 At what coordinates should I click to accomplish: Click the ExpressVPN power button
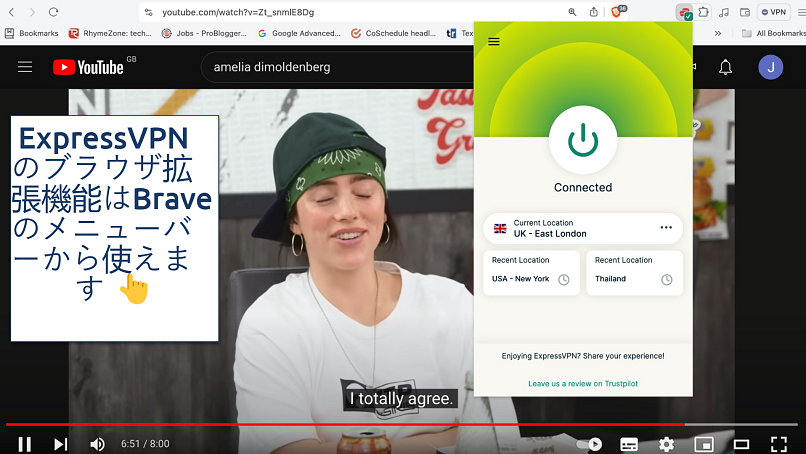[x=583, y=140]
